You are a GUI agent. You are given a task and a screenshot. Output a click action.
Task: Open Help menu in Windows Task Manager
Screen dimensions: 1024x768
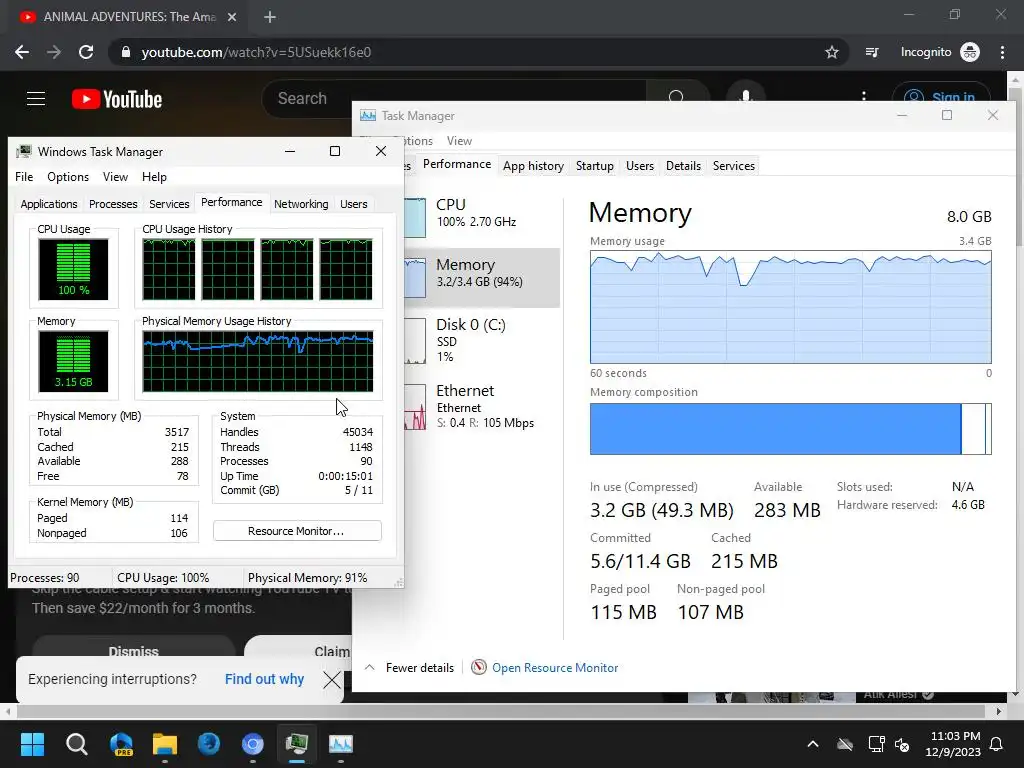154,177
